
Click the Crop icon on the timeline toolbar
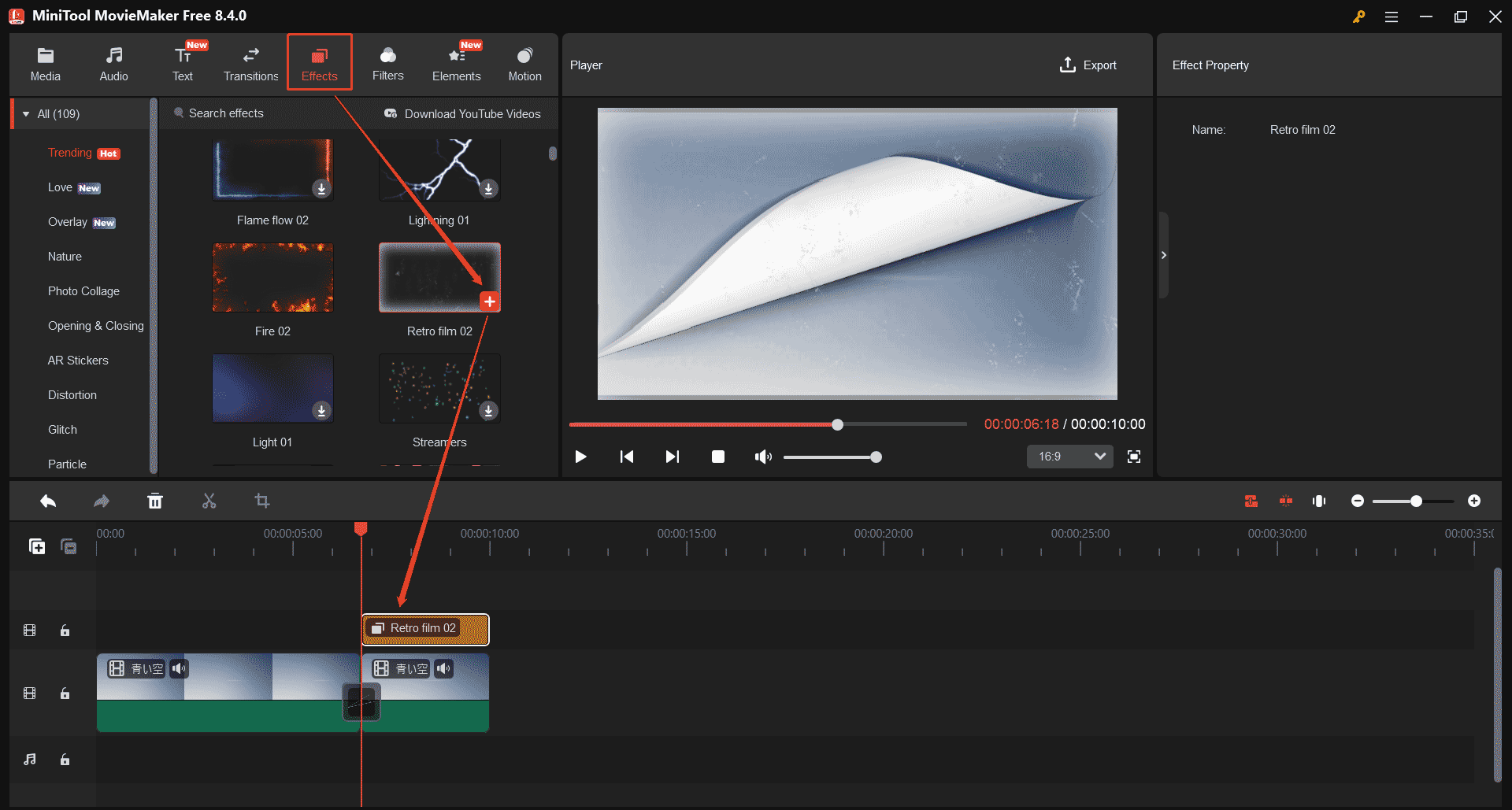click(x=262, y=501)
